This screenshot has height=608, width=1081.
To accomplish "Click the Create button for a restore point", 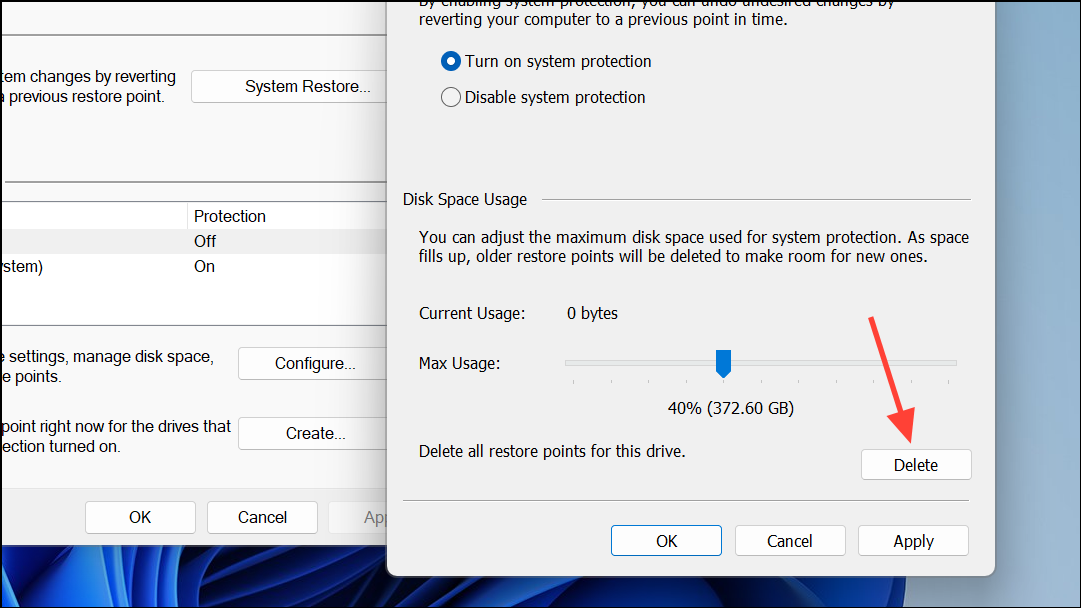I will (312, 433).
